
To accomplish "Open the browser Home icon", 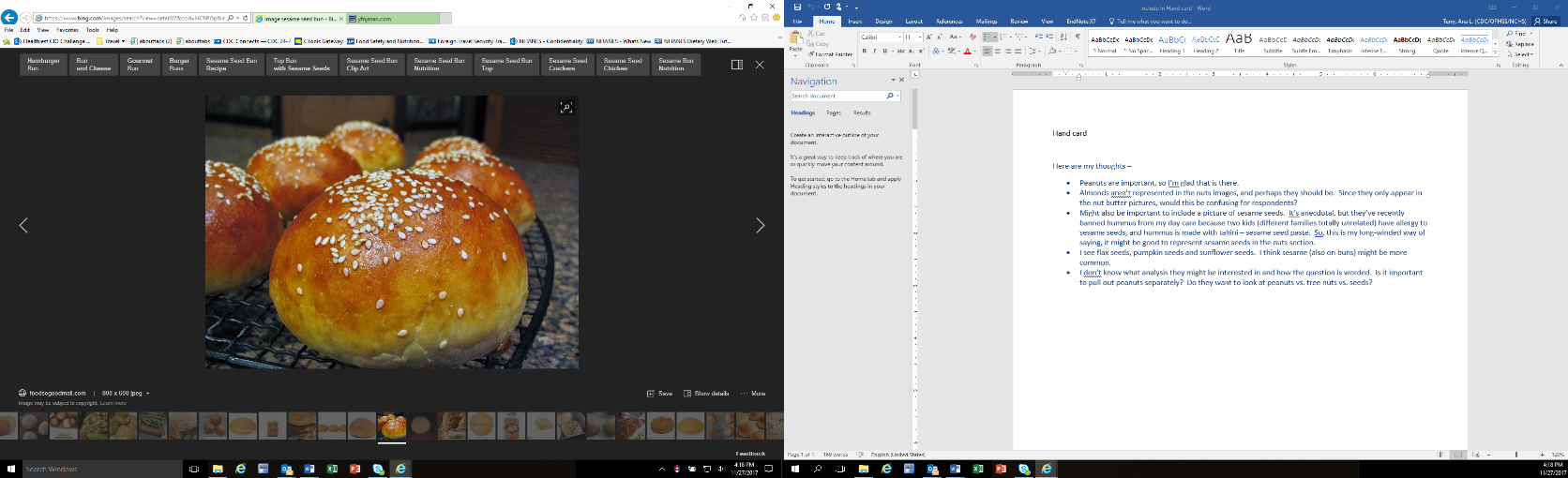I will coord(743,18).
